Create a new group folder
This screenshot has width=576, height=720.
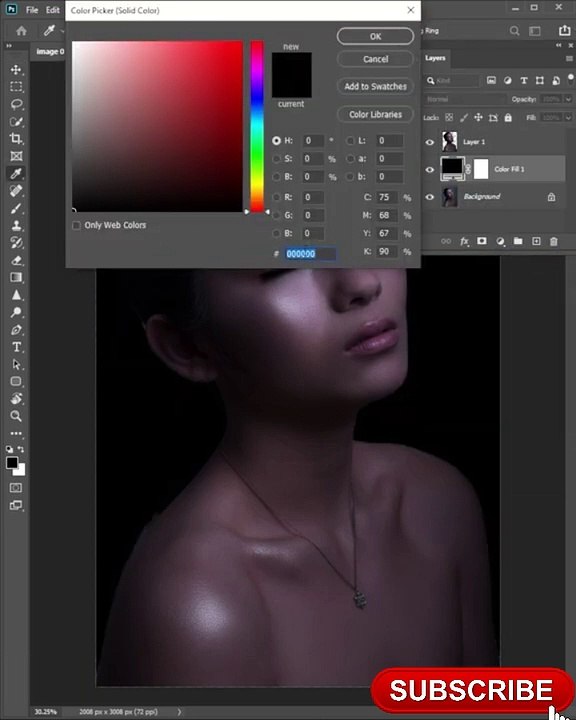click(x=518, y=241)
